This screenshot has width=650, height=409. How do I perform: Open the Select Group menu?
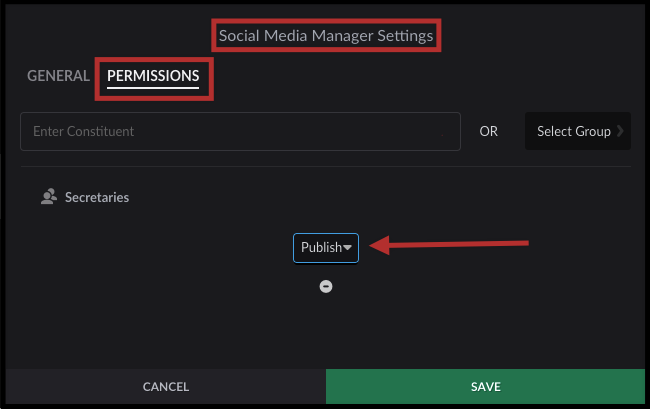click(577, 131)
